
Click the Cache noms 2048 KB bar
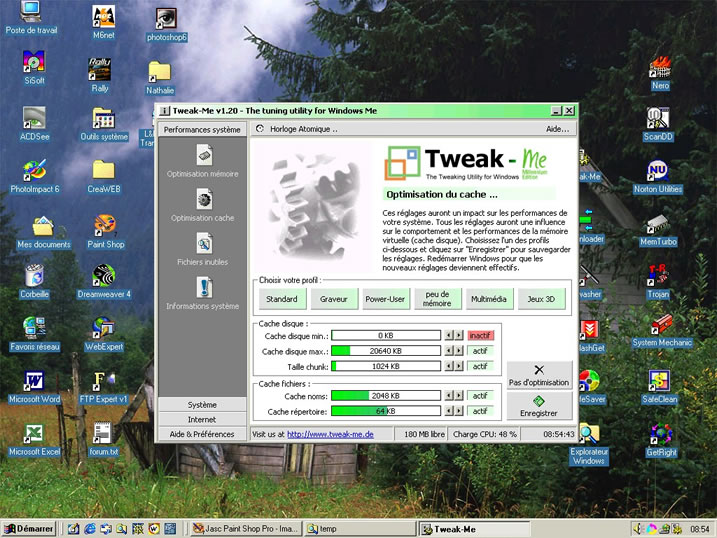pyautogui.click(x=386, y=396)
